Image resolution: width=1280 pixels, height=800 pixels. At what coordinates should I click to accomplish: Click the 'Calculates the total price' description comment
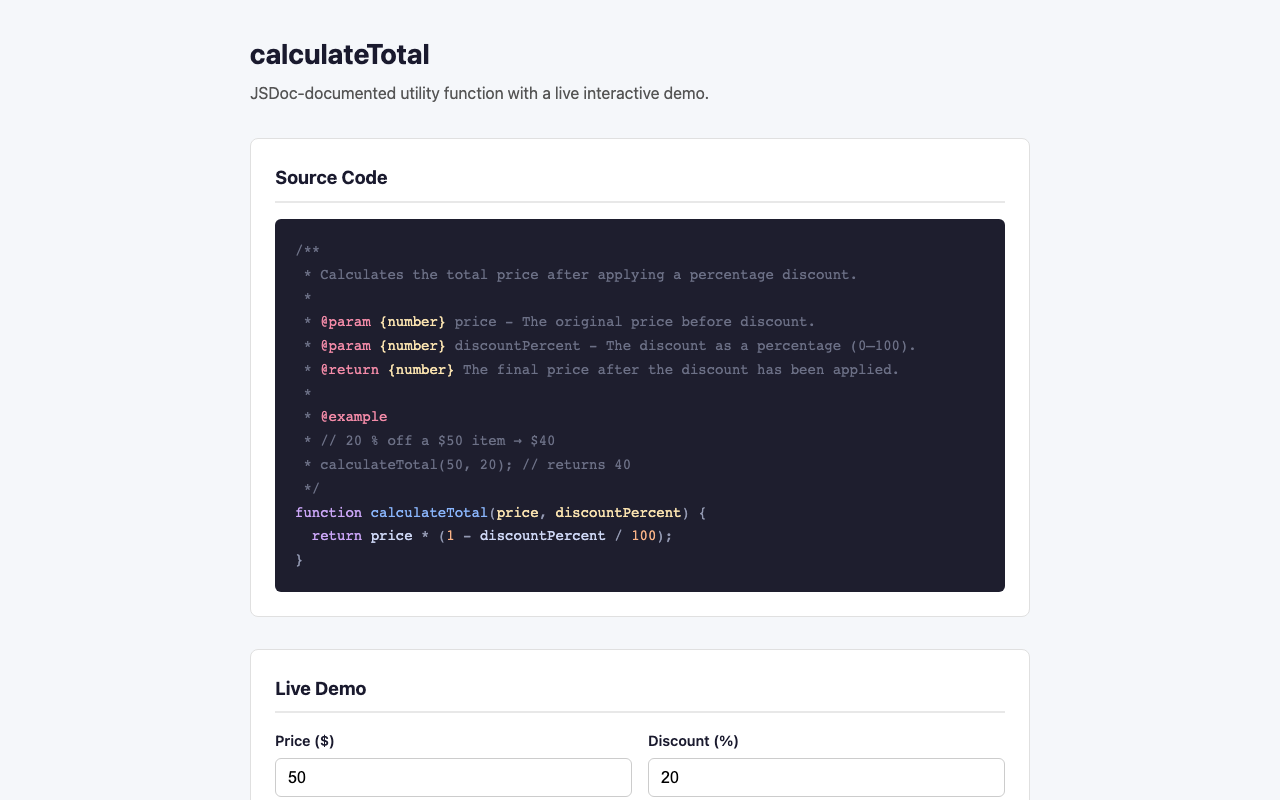[589, 275]
